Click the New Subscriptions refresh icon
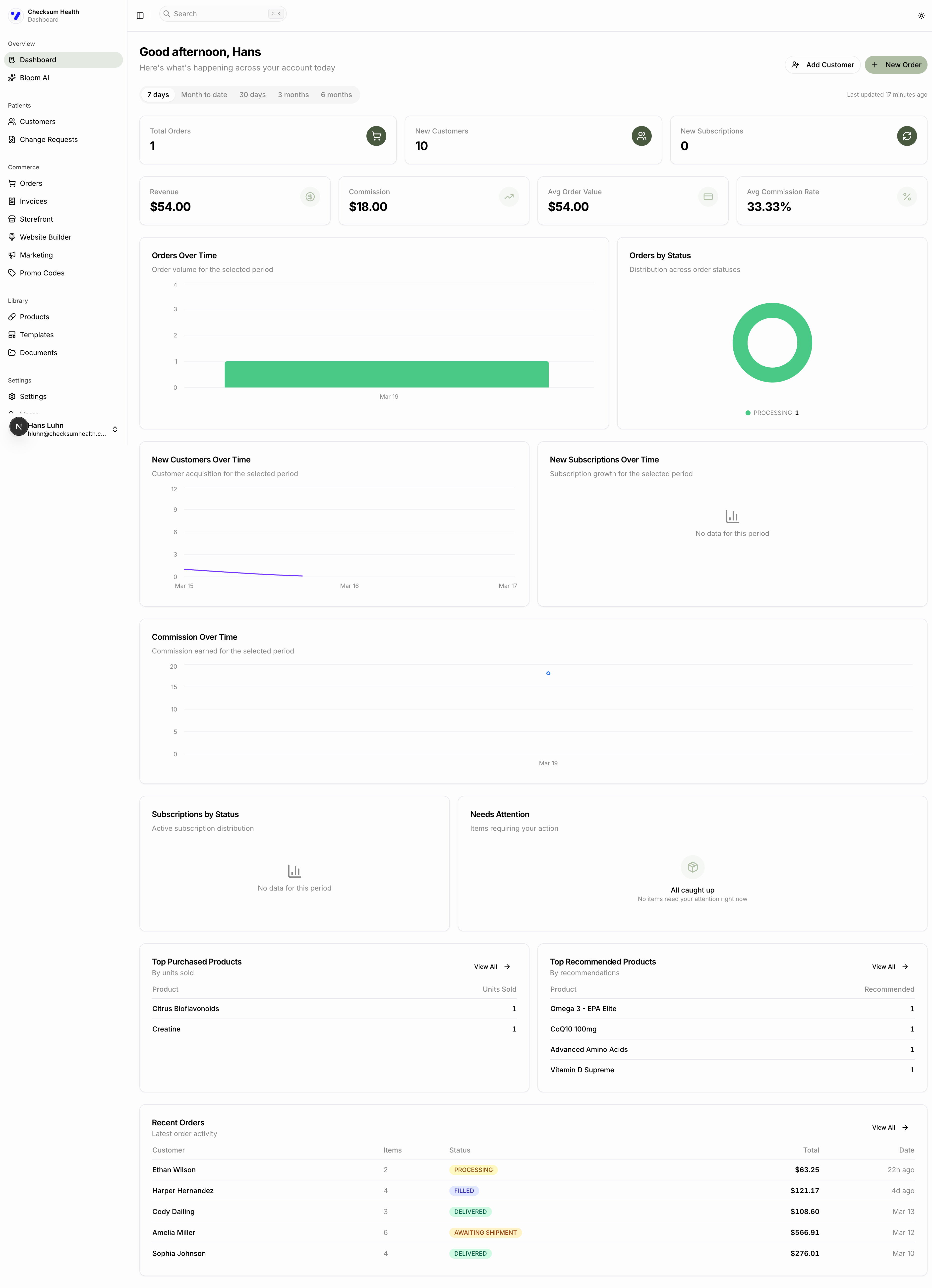Viewport: 932px width, 1288px height. pyautogui.click(x=907, y=136)
